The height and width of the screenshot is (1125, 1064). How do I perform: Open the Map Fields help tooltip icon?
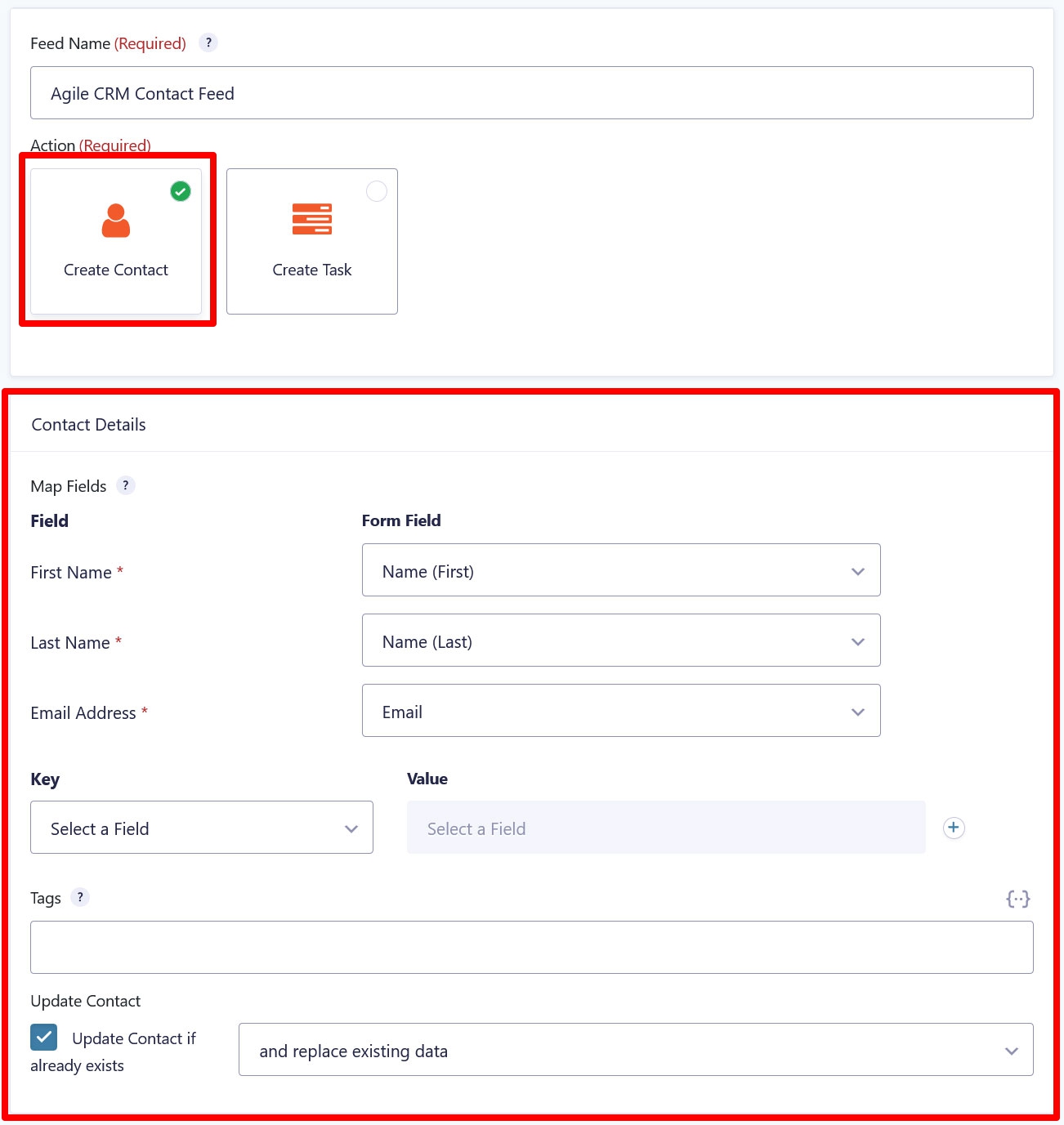coord(125,485)
